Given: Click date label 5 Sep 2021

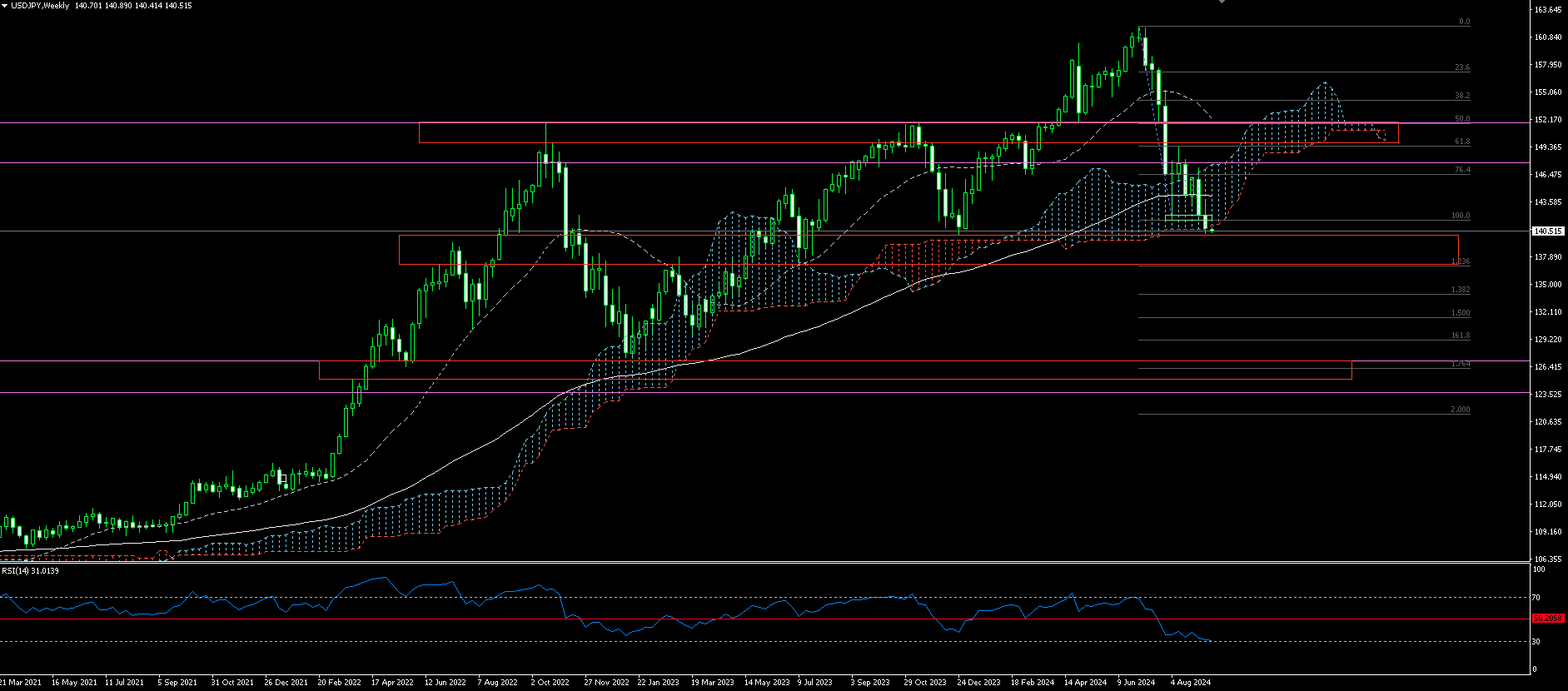Looking at the screenshot, I should click(177, 683).
